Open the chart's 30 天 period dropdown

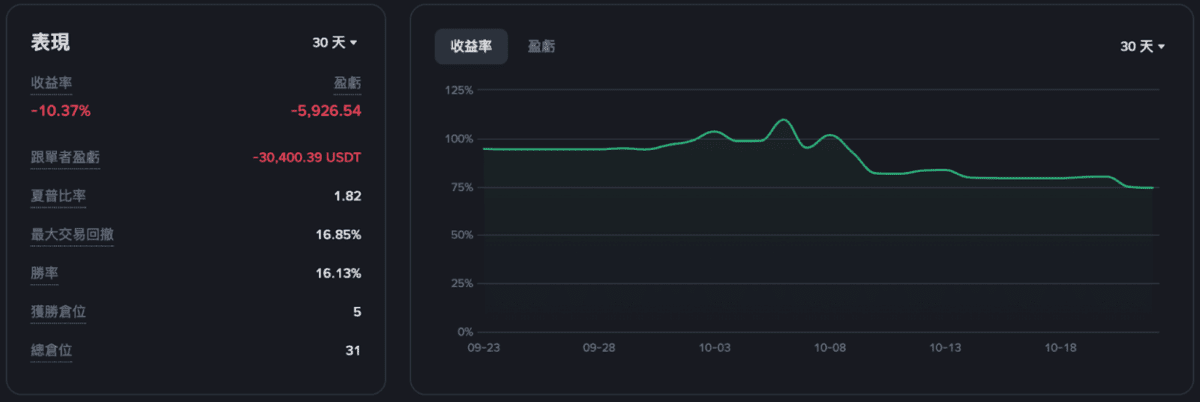click(1142, 47)
